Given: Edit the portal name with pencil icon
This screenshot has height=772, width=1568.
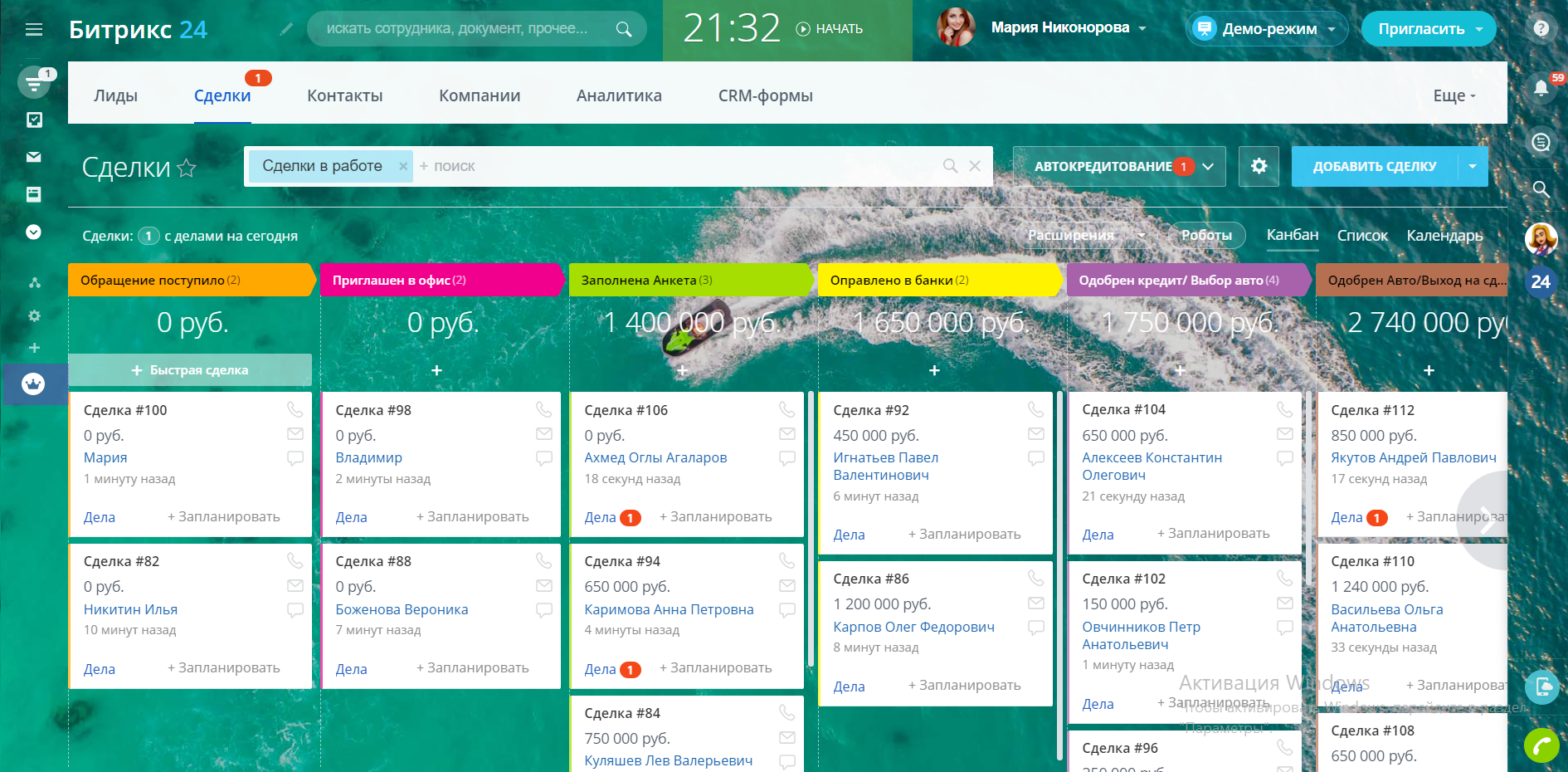Looking at the screenshot, I should coord(286,29).
